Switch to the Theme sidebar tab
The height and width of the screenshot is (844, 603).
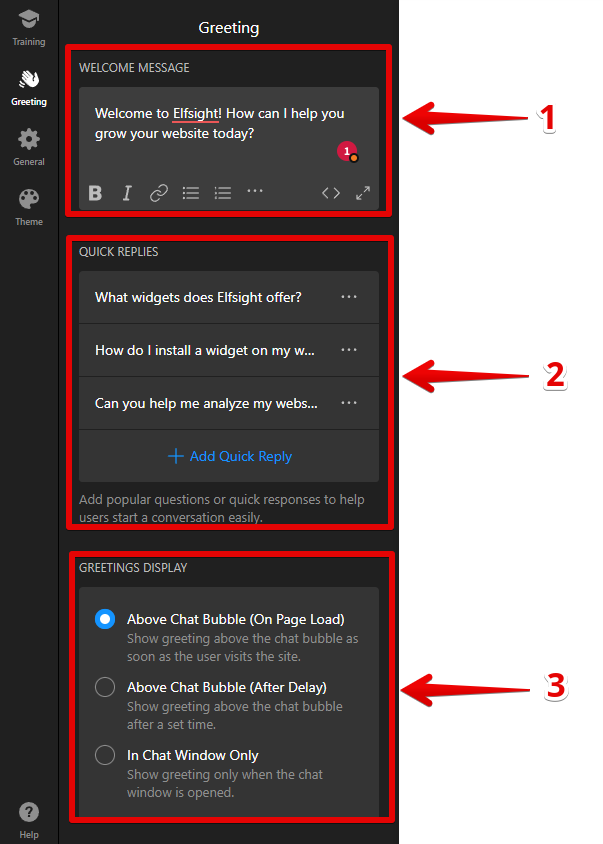tap(29, 208)
